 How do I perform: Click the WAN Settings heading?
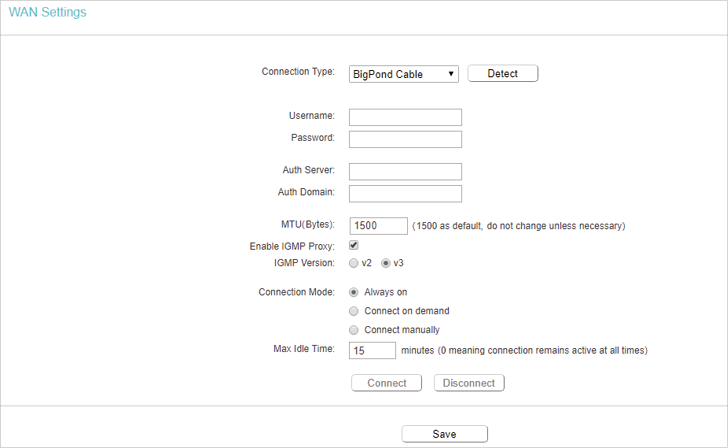click(47, 12)
